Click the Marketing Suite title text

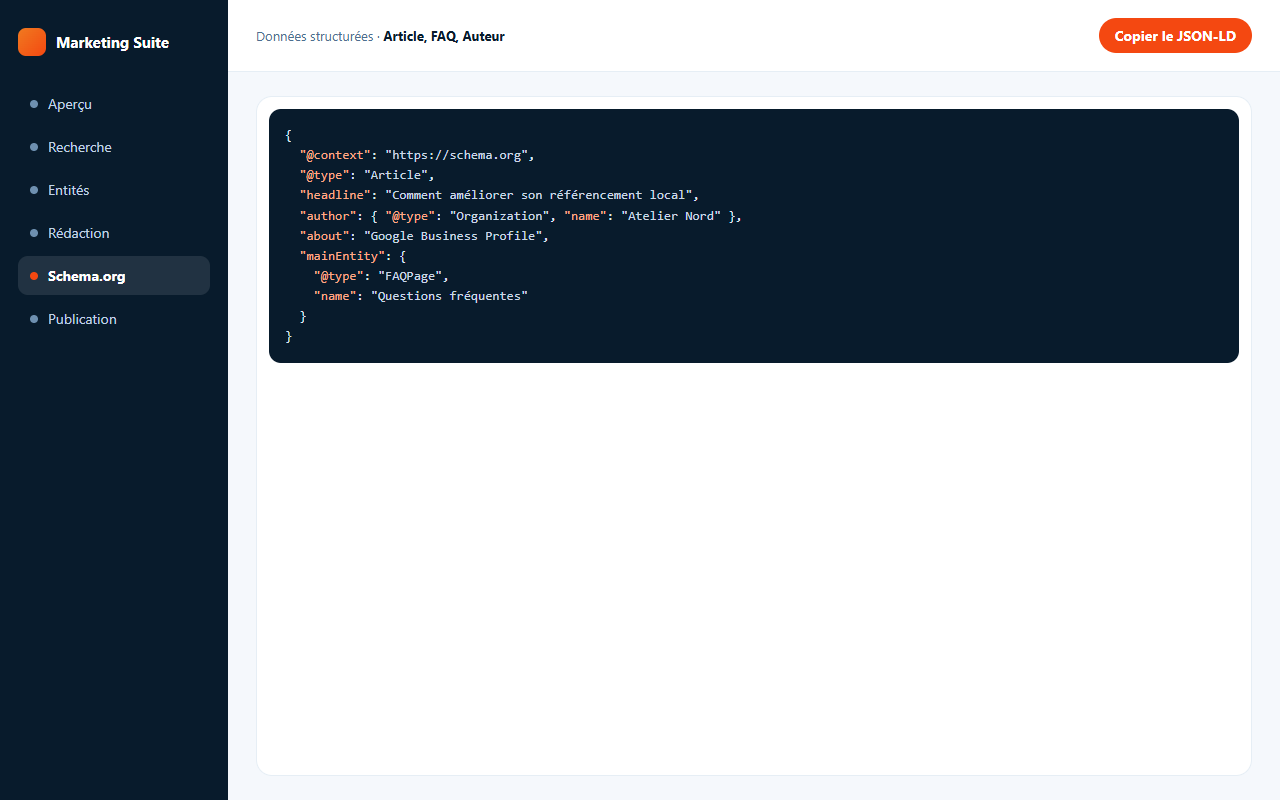coord(112,42)
